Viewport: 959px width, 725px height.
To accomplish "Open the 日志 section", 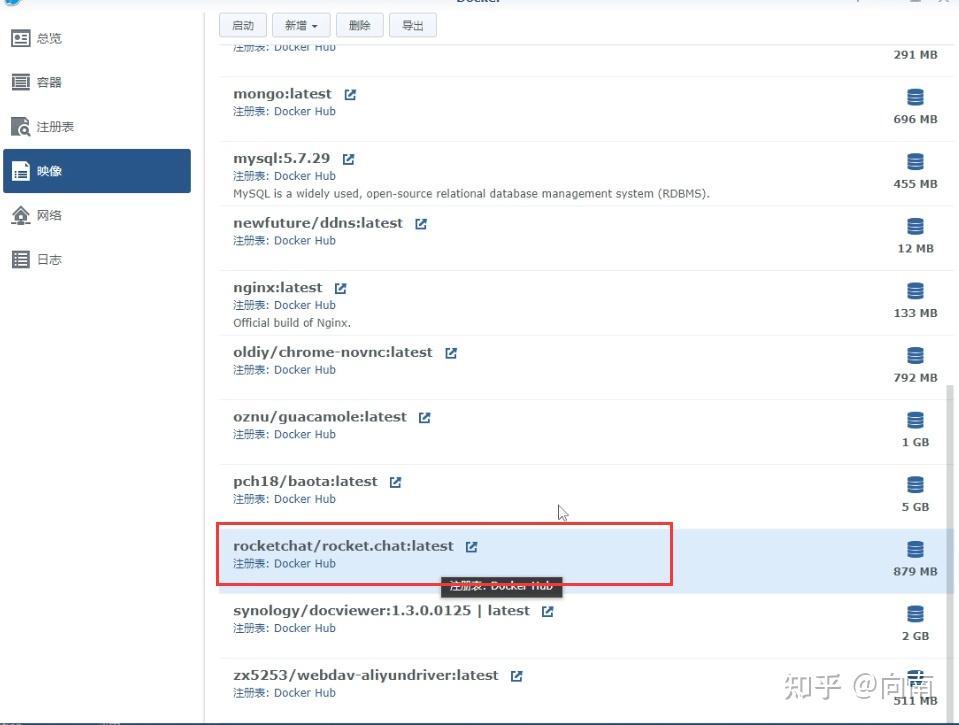I will coord(21,259).
